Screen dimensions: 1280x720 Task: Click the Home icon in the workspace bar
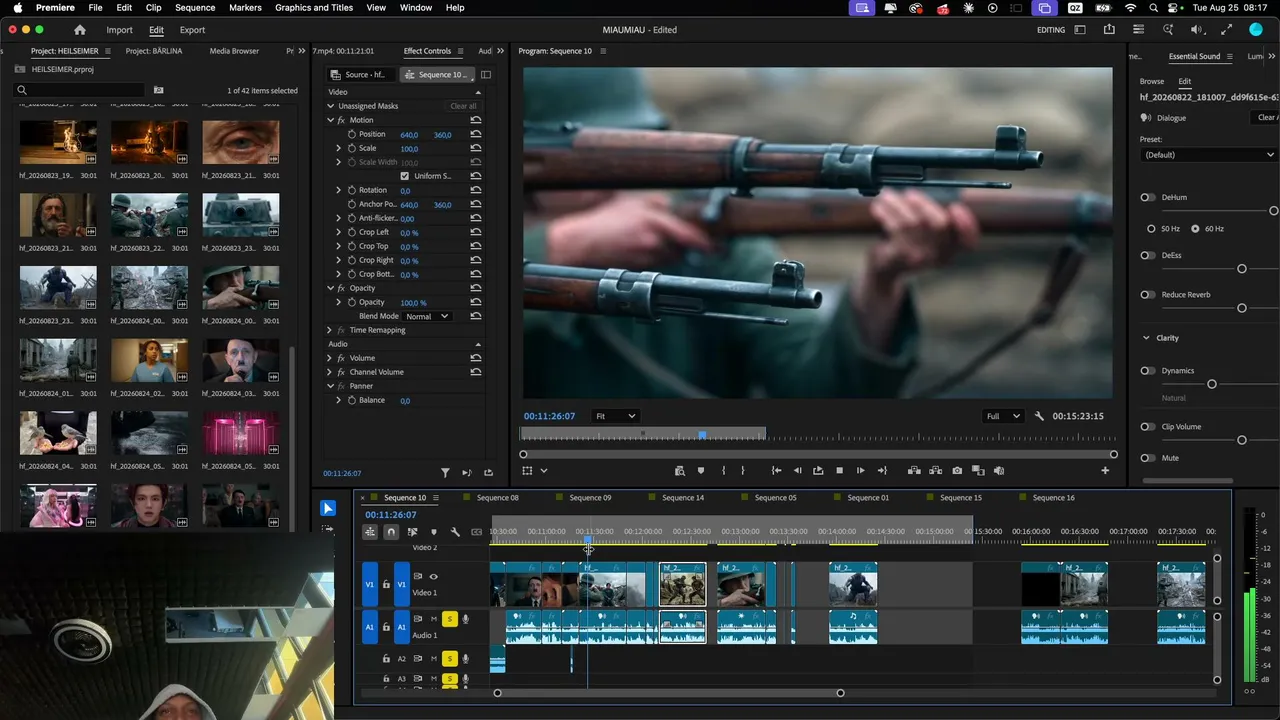pyautogui.click(x=80, y=30)
